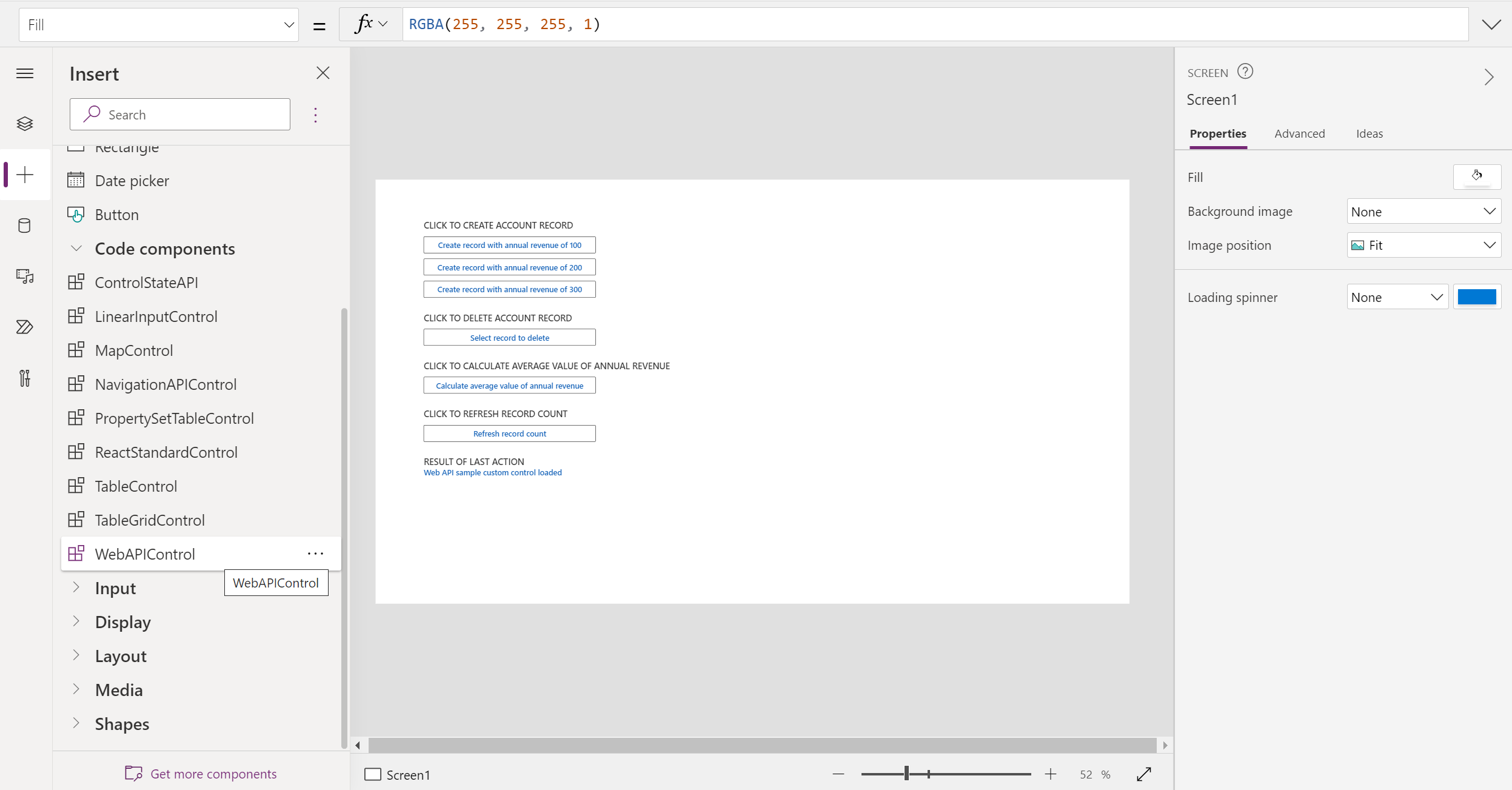1512x790 pixels.
Task: Open the Data panel
Action: tap(25, 226)
